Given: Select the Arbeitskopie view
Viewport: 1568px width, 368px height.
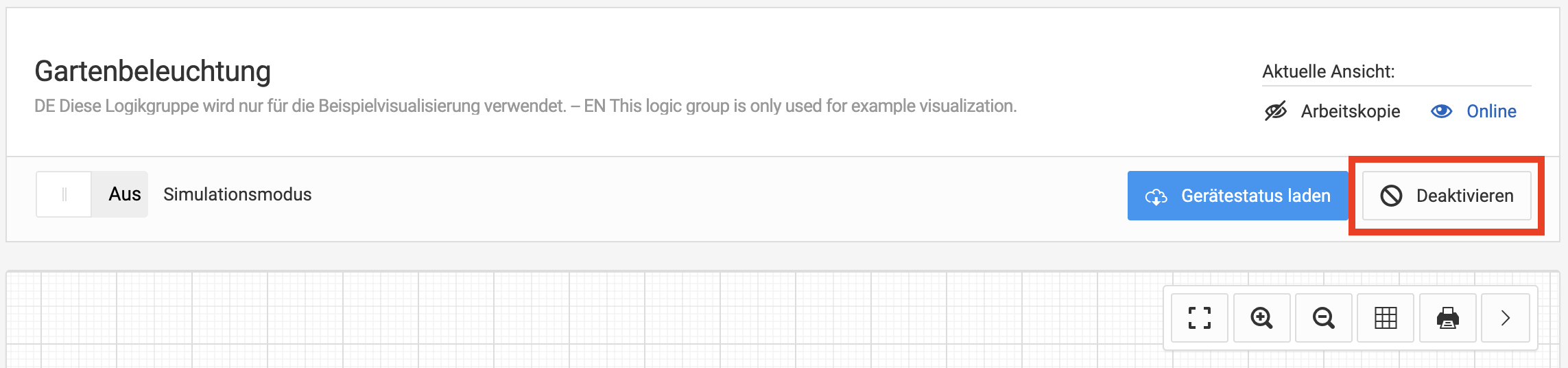Looking at the screenshot, I should (1350, 111).
